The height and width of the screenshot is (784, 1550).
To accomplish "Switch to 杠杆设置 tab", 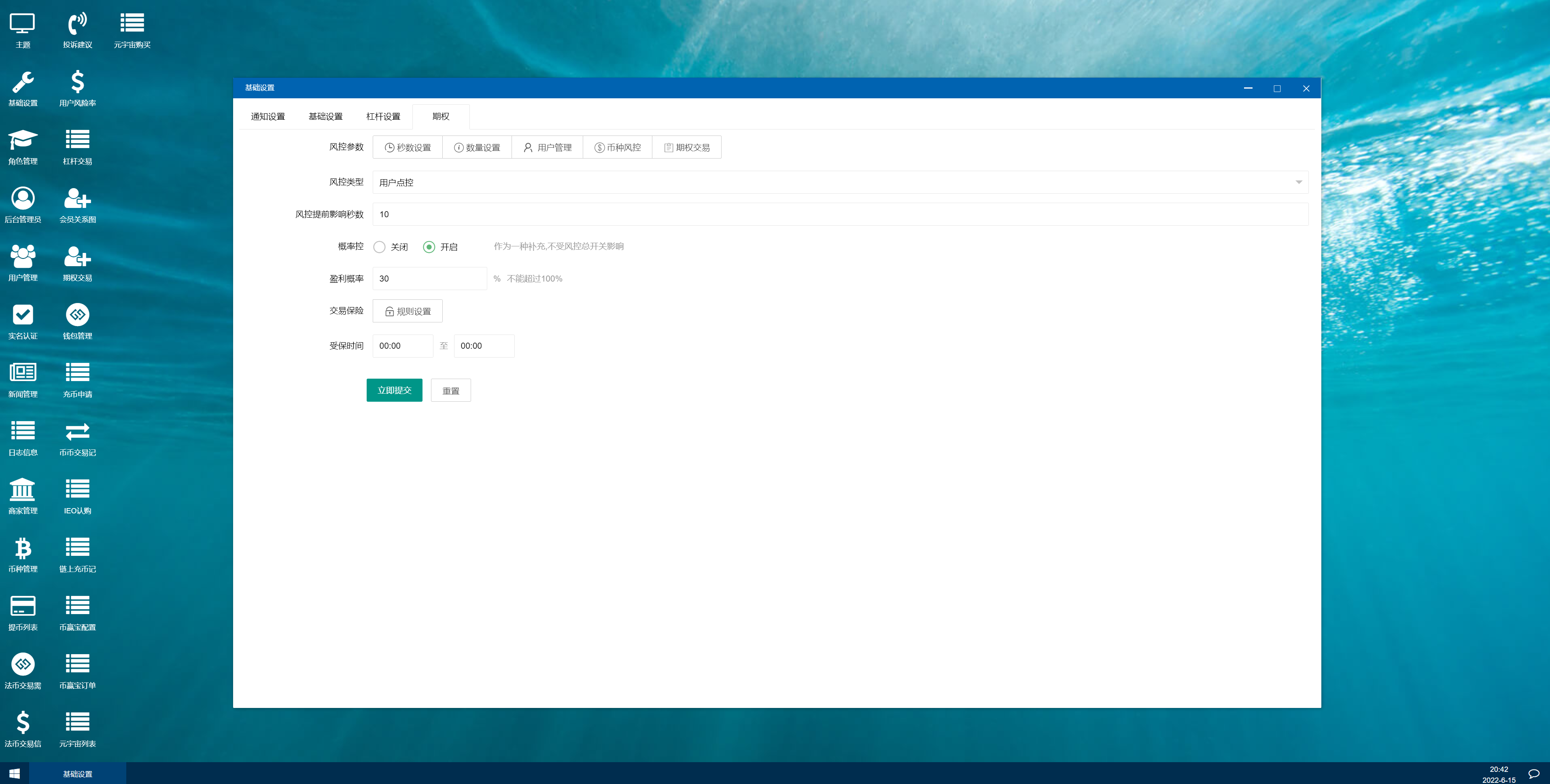I will click(384, 116).
